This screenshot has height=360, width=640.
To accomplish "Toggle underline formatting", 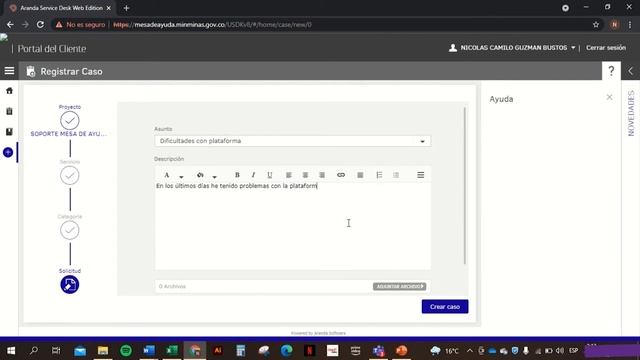I will point(269,175).
